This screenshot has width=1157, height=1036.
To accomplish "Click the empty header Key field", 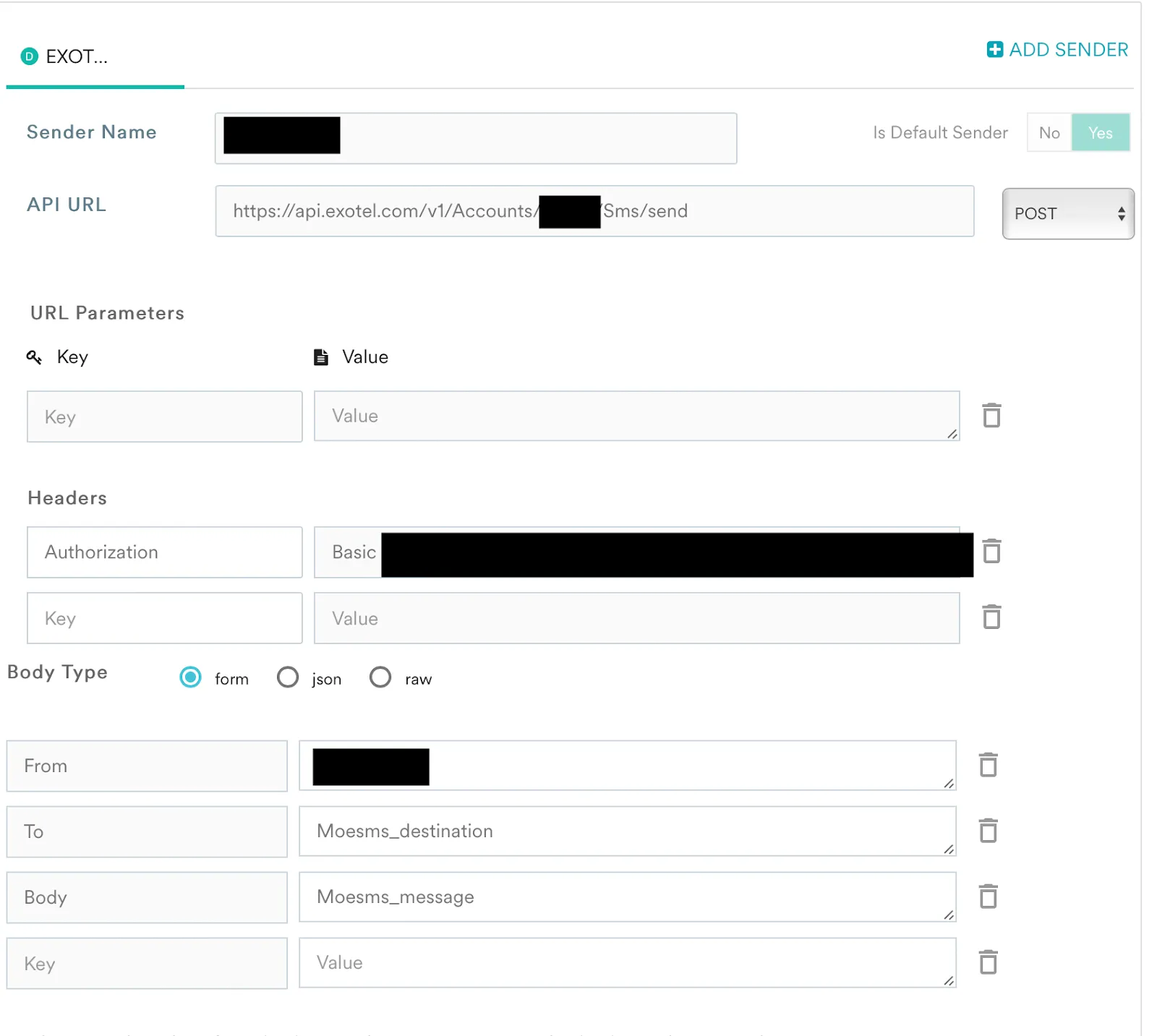I will pos(164,618).
